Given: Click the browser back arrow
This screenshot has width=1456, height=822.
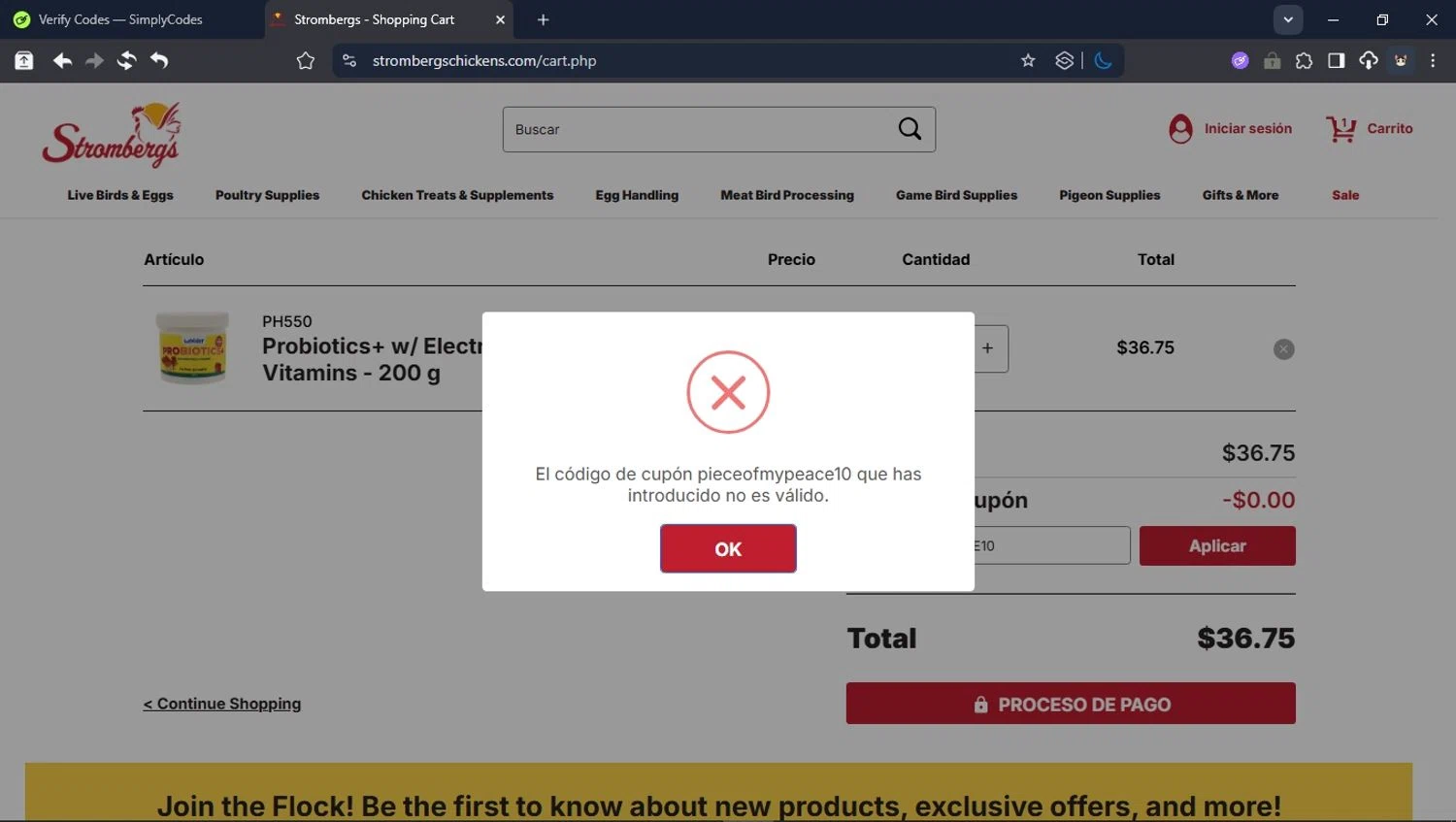Looking at the screenshot, I should [x=62, y=60].
